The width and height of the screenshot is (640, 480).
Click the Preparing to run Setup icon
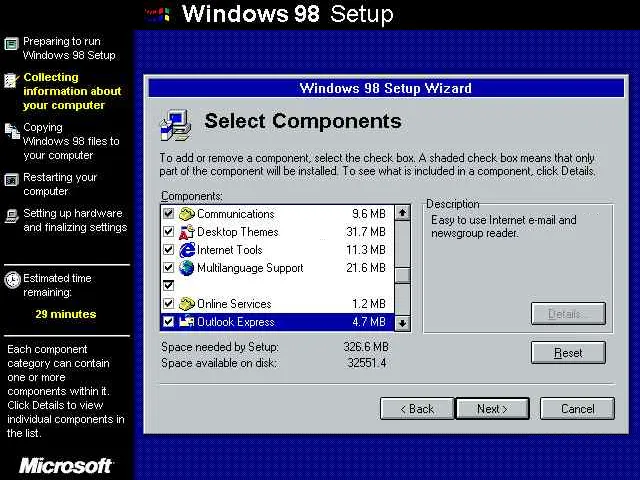[11, 44]
